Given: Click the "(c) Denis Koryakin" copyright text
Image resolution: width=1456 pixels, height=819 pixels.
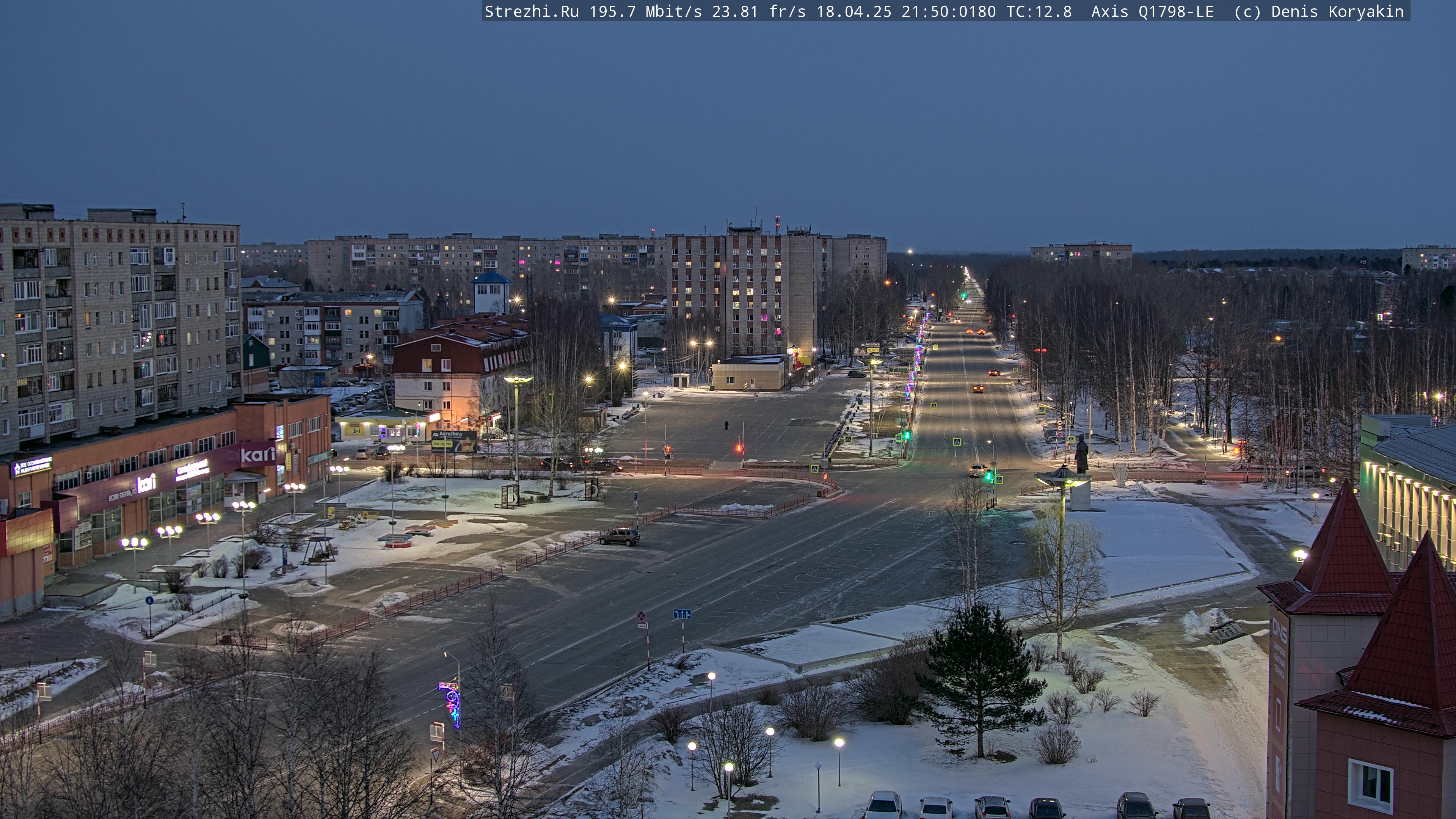Looking at the screenshot, I should [x=1319, y=12].
